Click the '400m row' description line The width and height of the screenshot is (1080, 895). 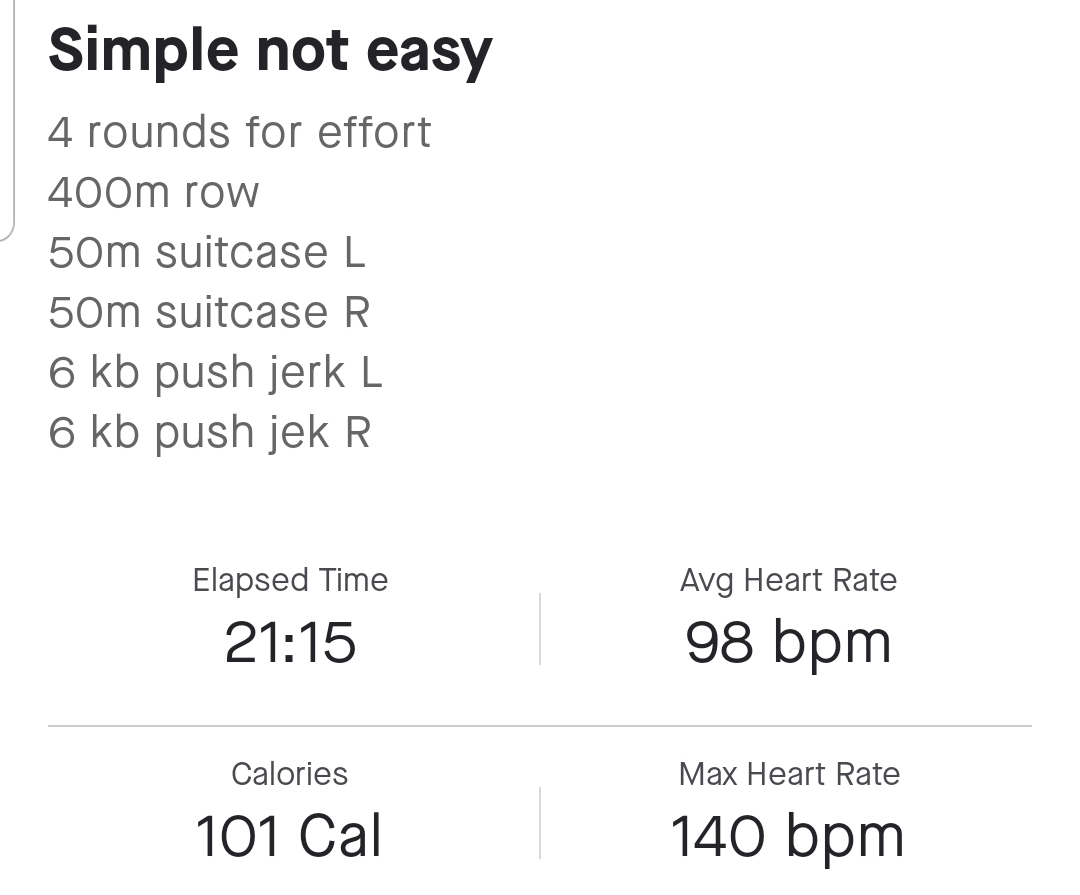(154, 192)
